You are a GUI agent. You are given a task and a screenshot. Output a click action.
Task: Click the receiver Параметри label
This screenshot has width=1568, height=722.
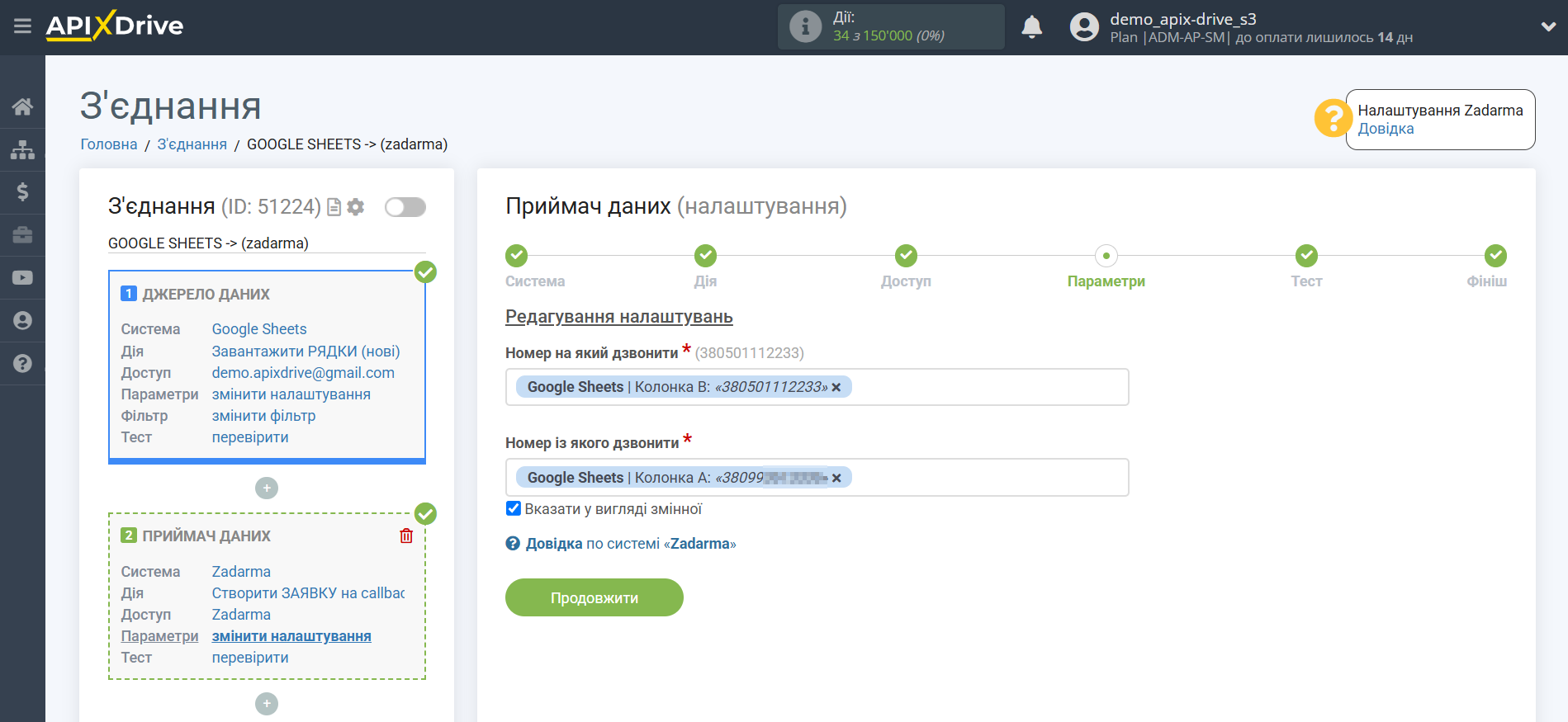[160, 636]
